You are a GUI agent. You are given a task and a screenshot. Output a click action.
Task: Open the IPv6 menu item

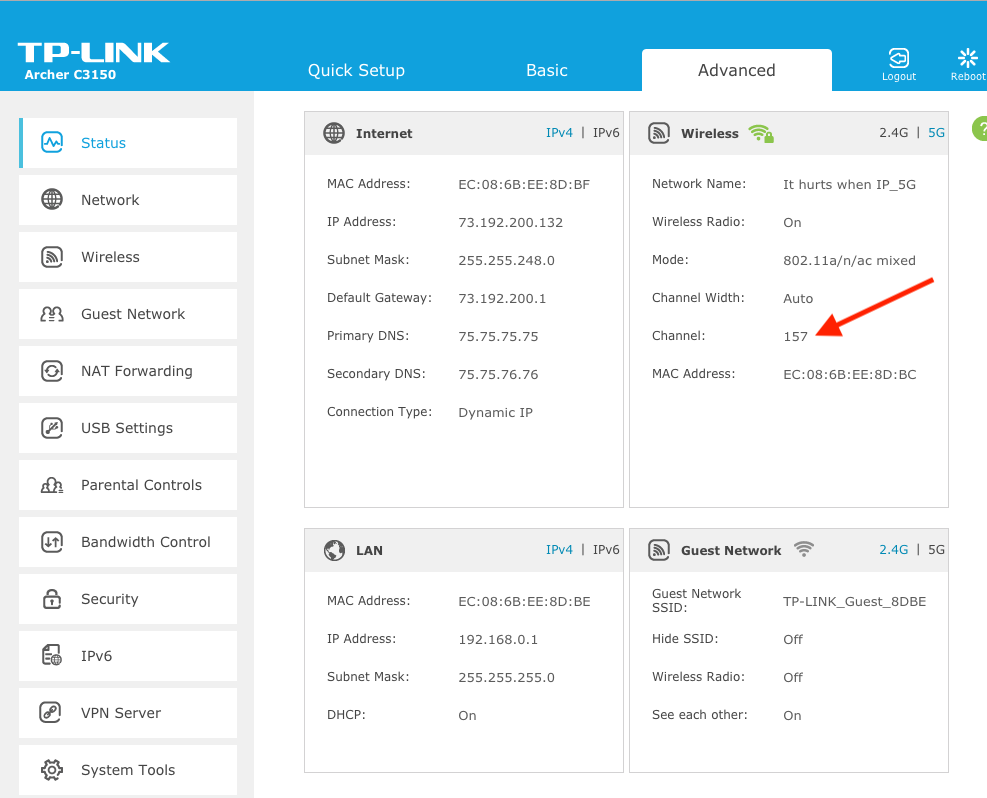tap(128, 656)
